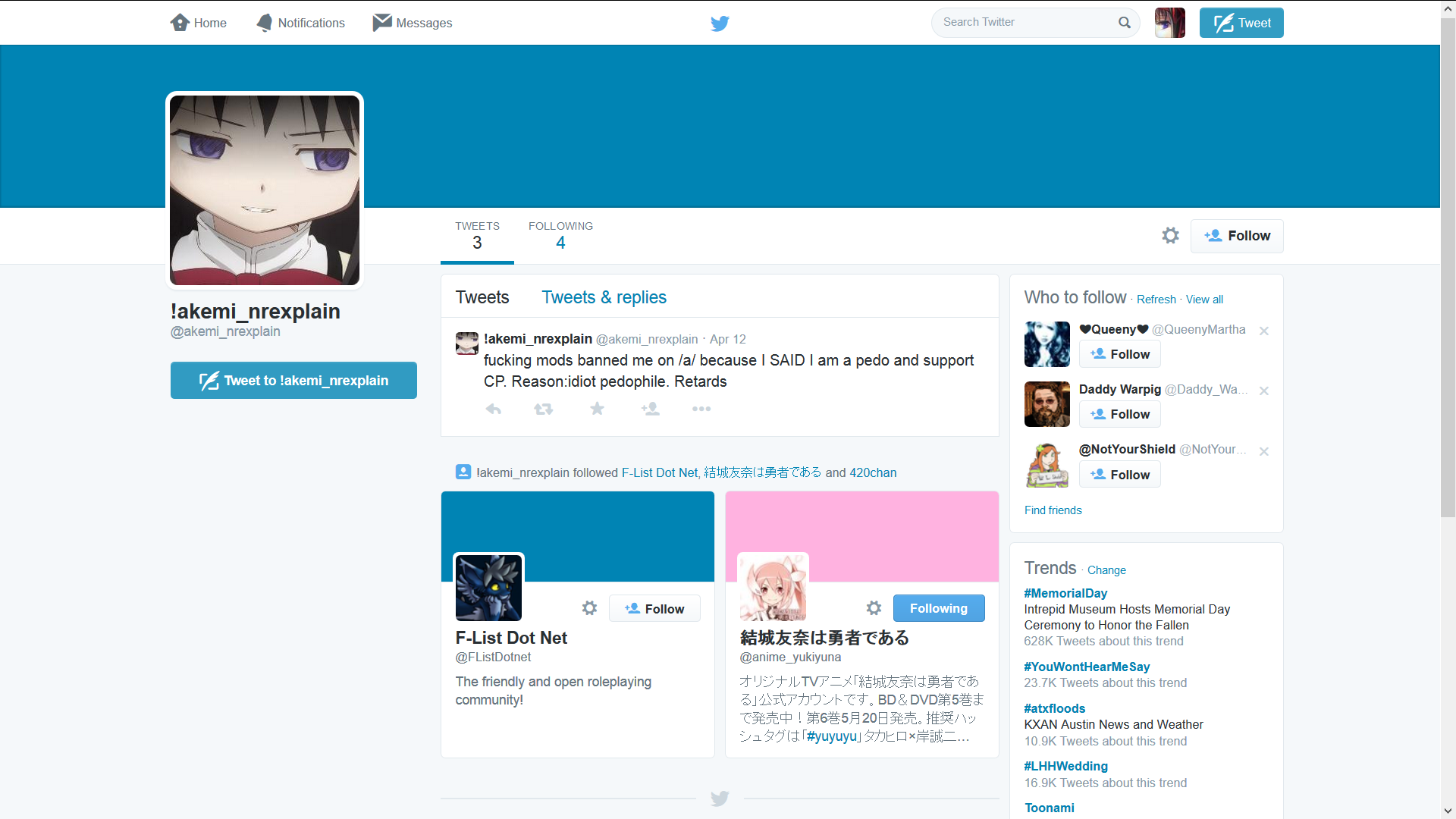Click the retweet icon under the tweet
This screenshot has width=1456, height=819.
pyautogui.click(x=543, y=409)
